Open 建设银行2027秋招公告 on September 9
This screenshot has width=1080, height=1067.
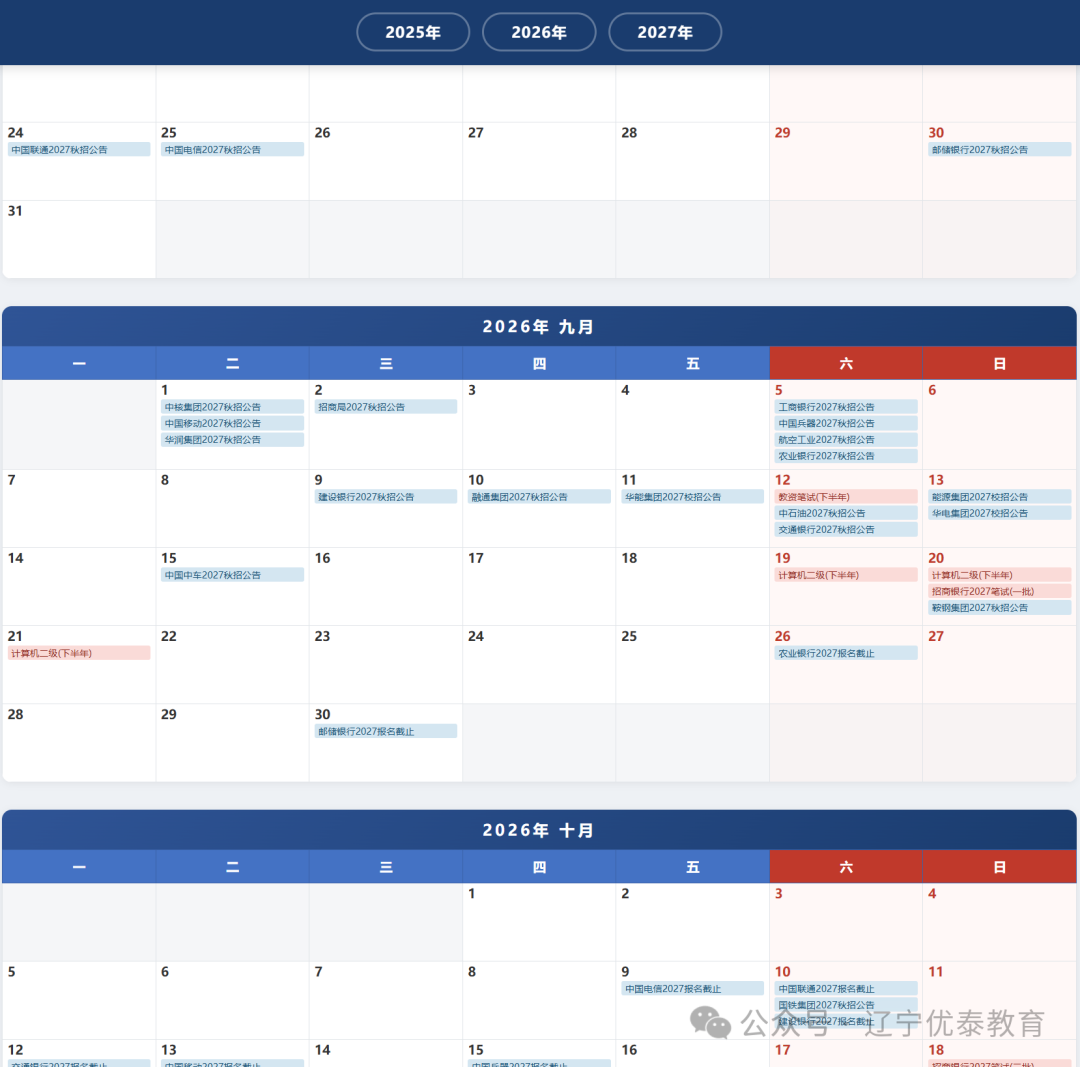point(386,497)
